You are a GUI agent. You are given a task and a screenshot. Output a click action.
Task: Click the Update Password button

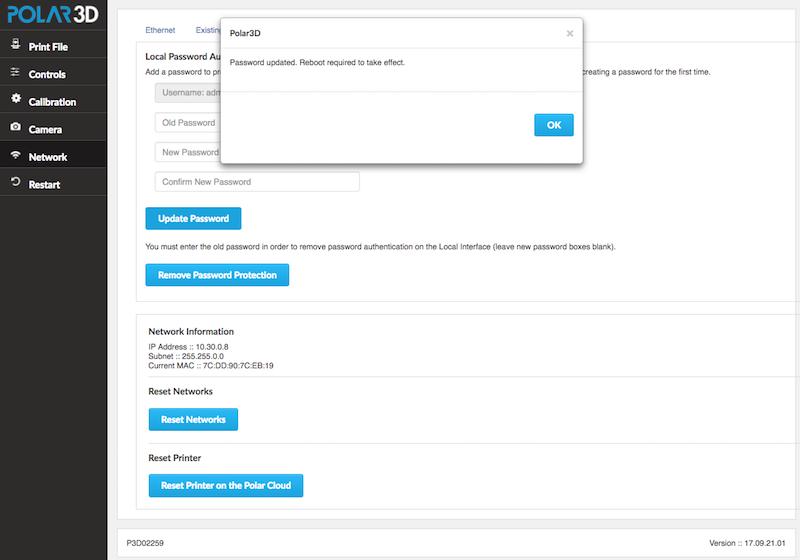pos(193,218)
